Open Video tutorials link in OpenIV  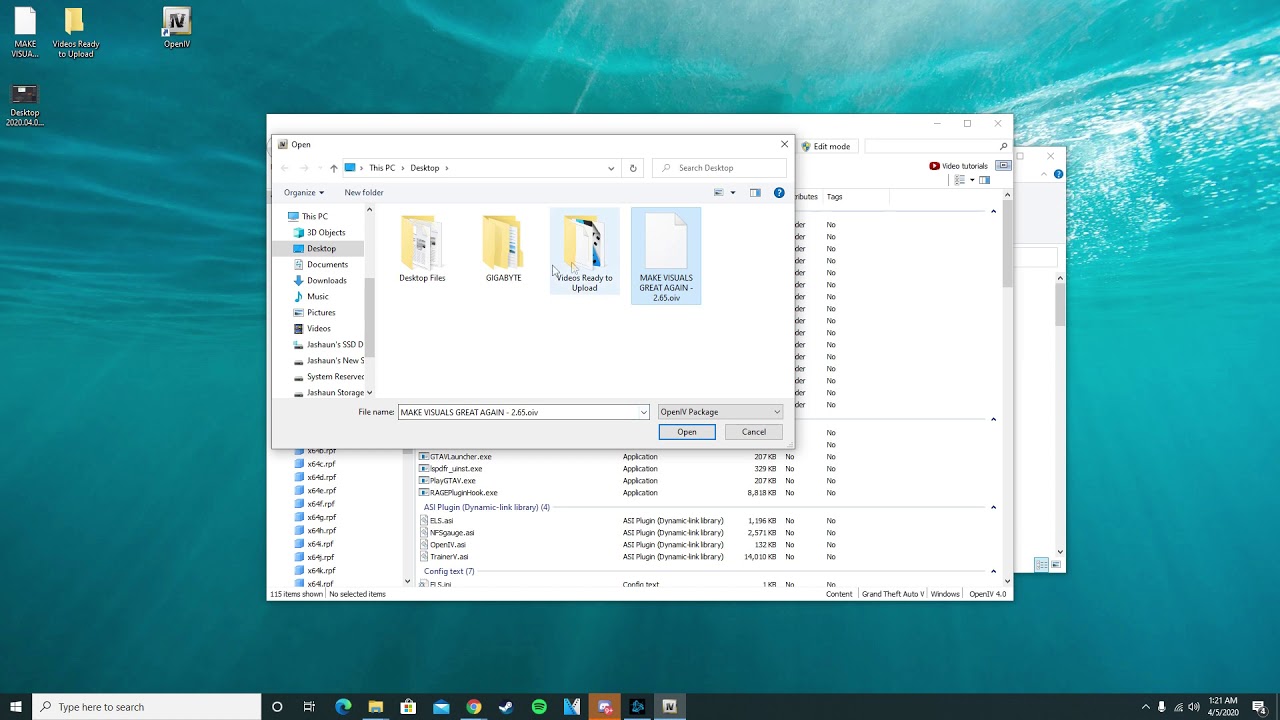[959, 166]
